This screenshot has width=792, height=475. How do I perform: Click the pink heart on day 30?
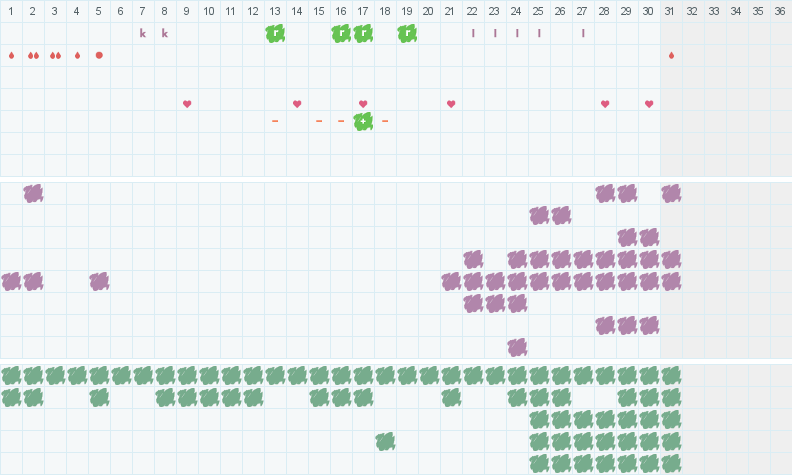[x=649, y=104]
